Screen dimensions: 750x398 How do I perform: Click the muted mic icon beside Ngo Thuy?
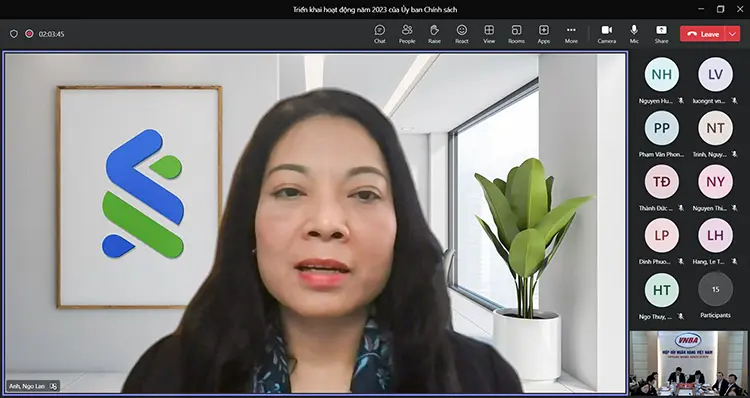(681, 317)
